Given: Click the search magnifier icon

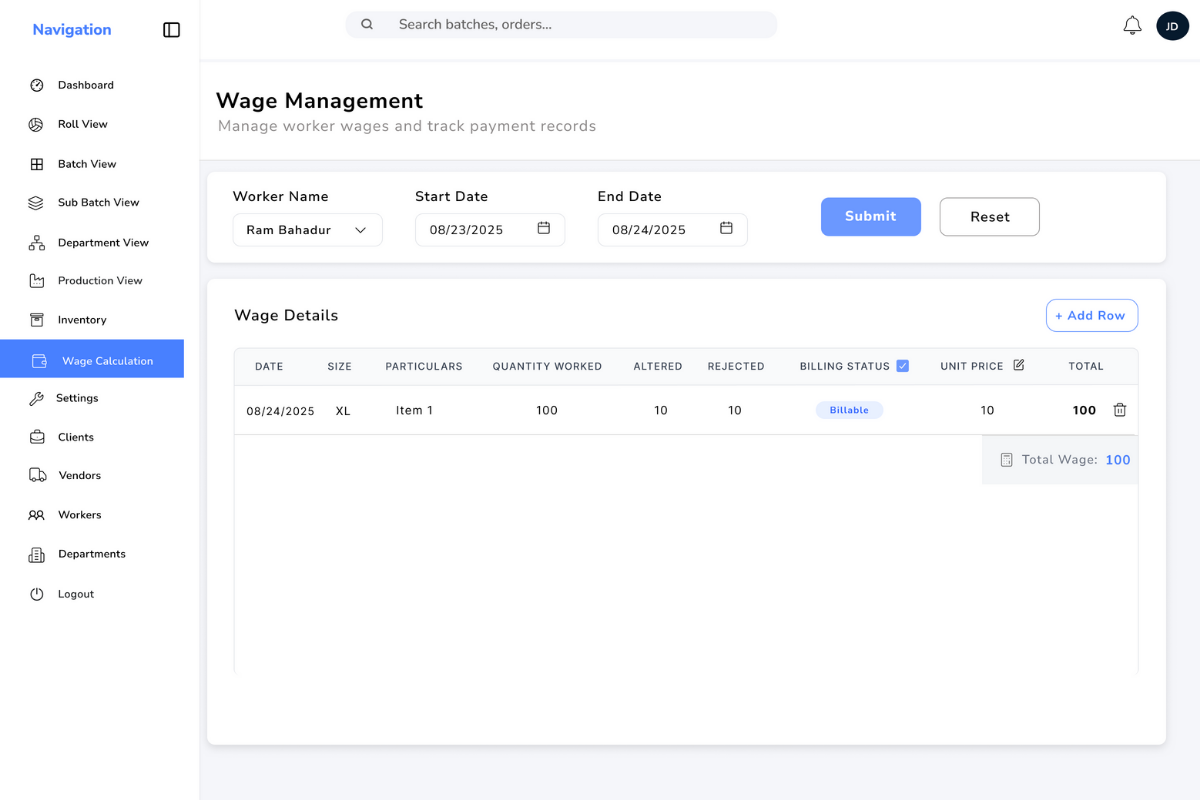Looking at the screenshot, I should (367, 24).
